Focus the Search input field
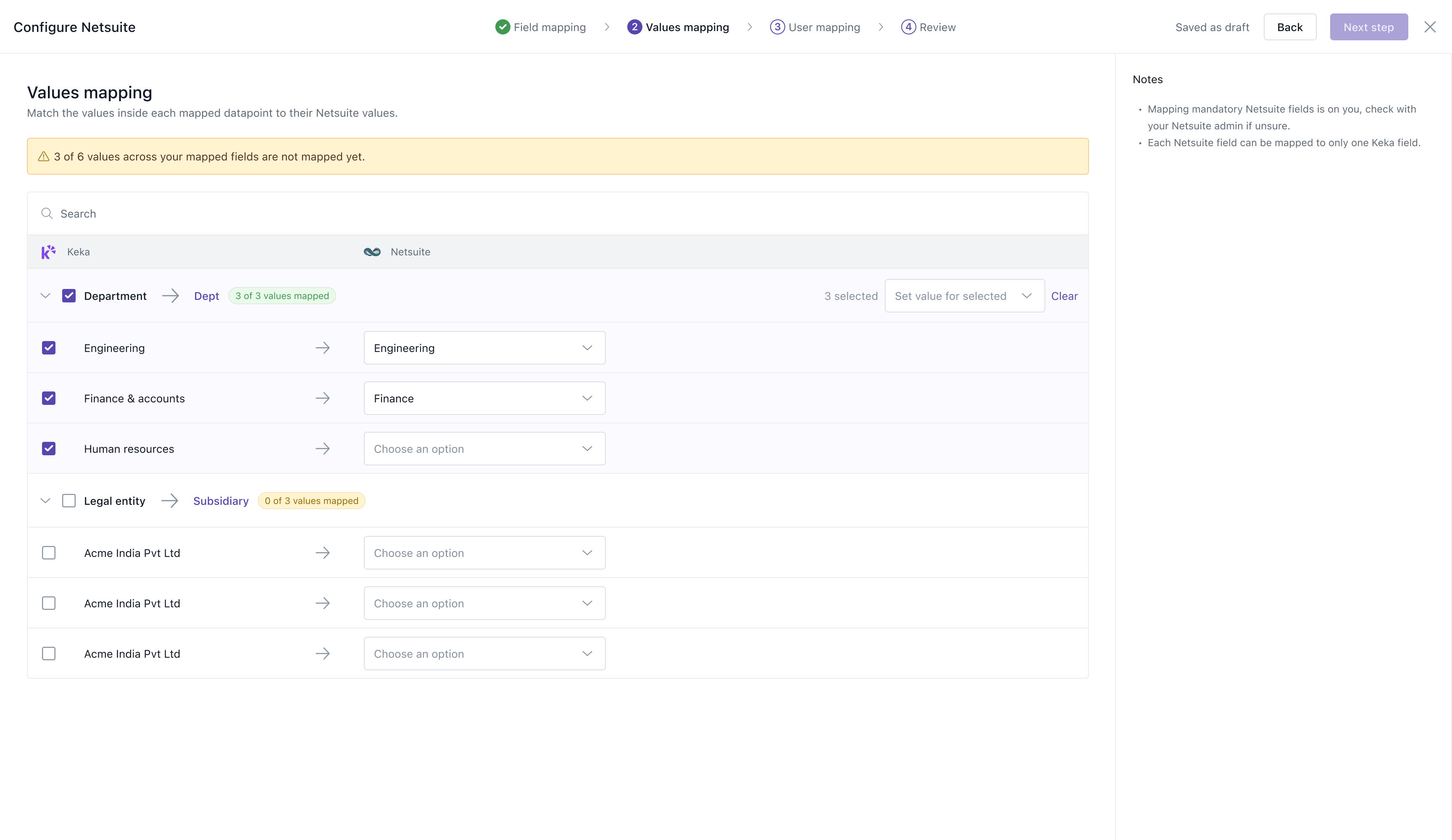 click(558, 214)
